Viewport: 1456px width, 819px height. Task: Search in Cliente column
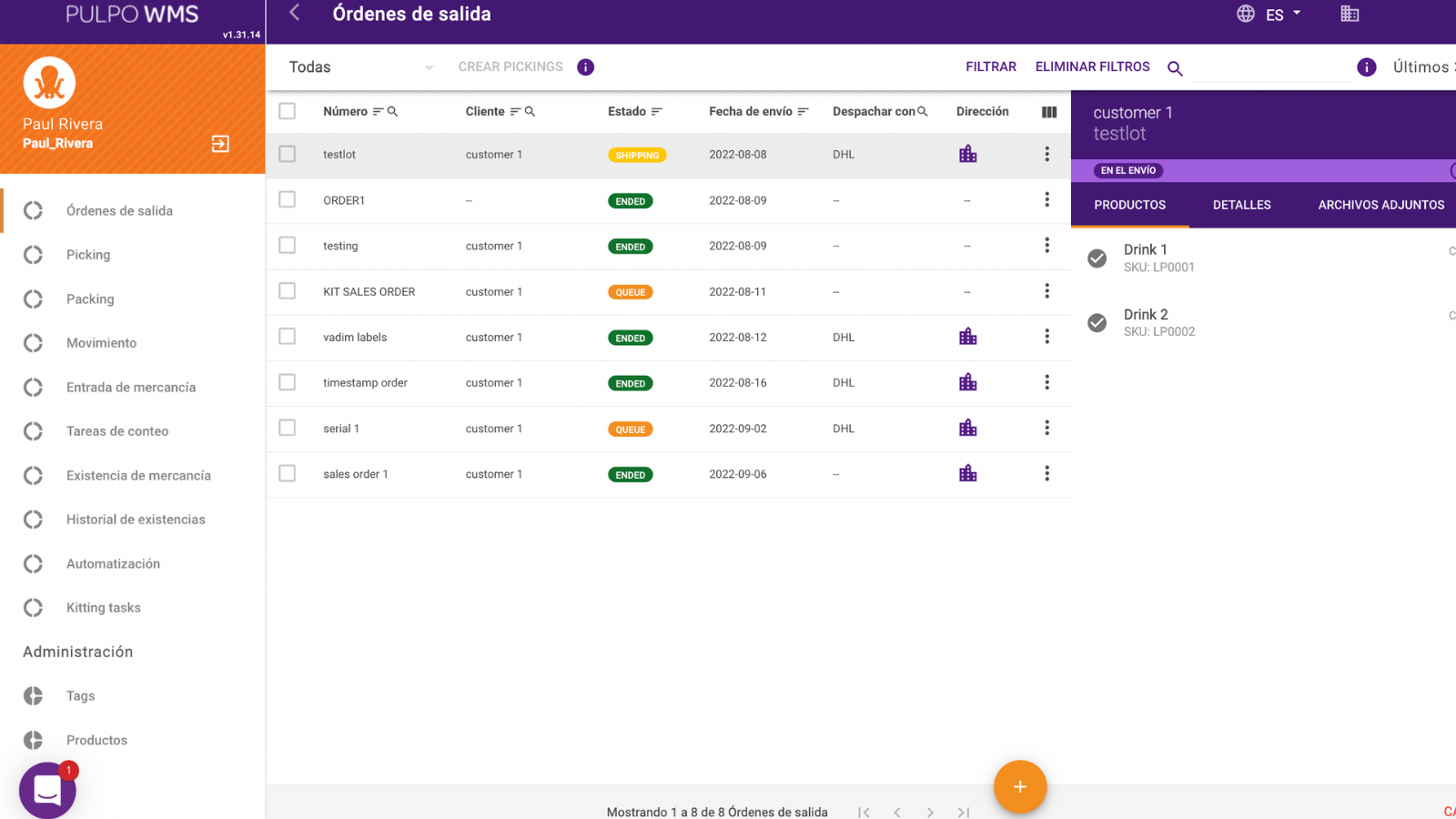pos(531,112)
